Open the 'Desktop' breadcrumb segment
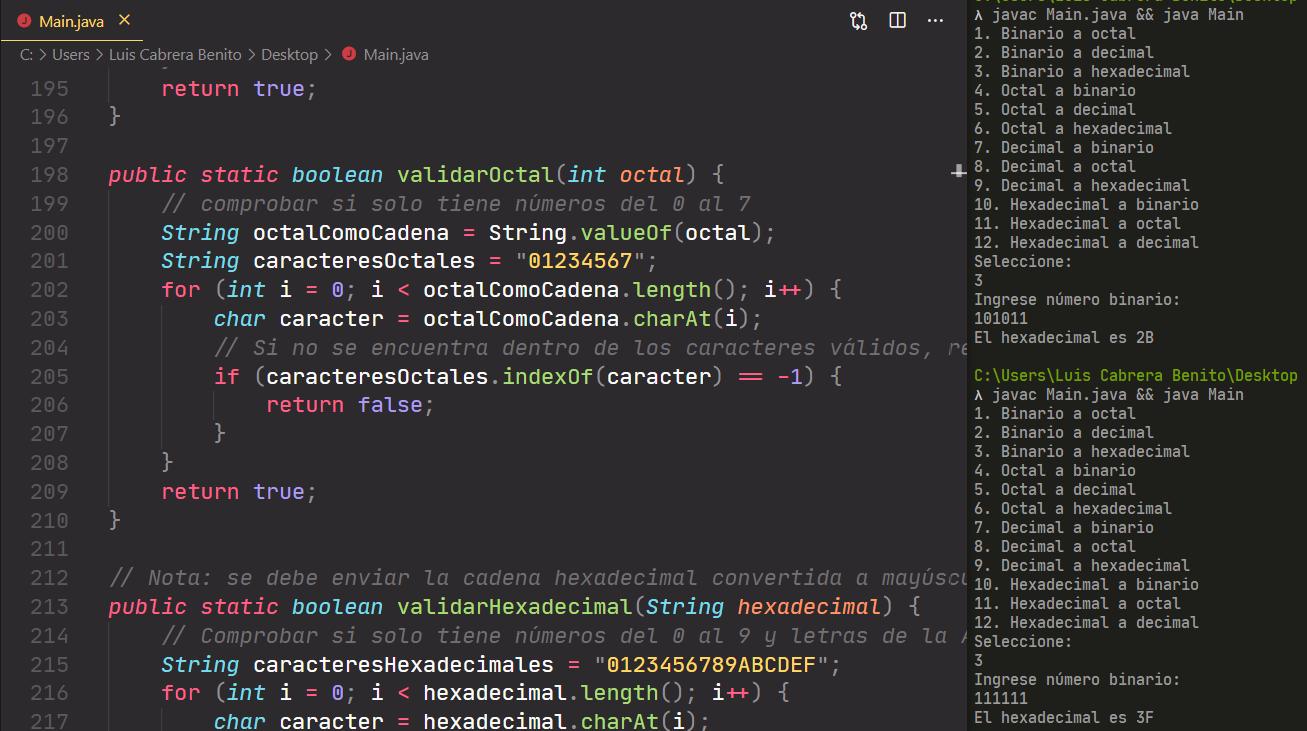 tap(289, 55)
